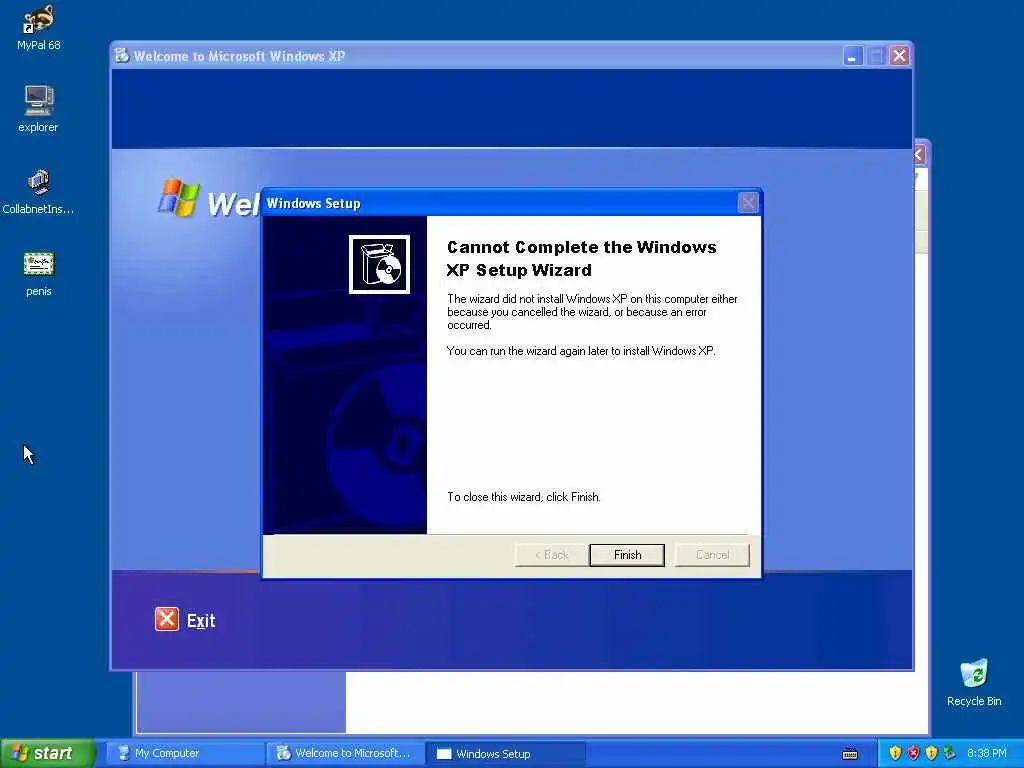Viewport: 1024px width, 768px height.
Task: Click the 'To close this wizard, click Finish.' text
Action: [x=523, y=497]
